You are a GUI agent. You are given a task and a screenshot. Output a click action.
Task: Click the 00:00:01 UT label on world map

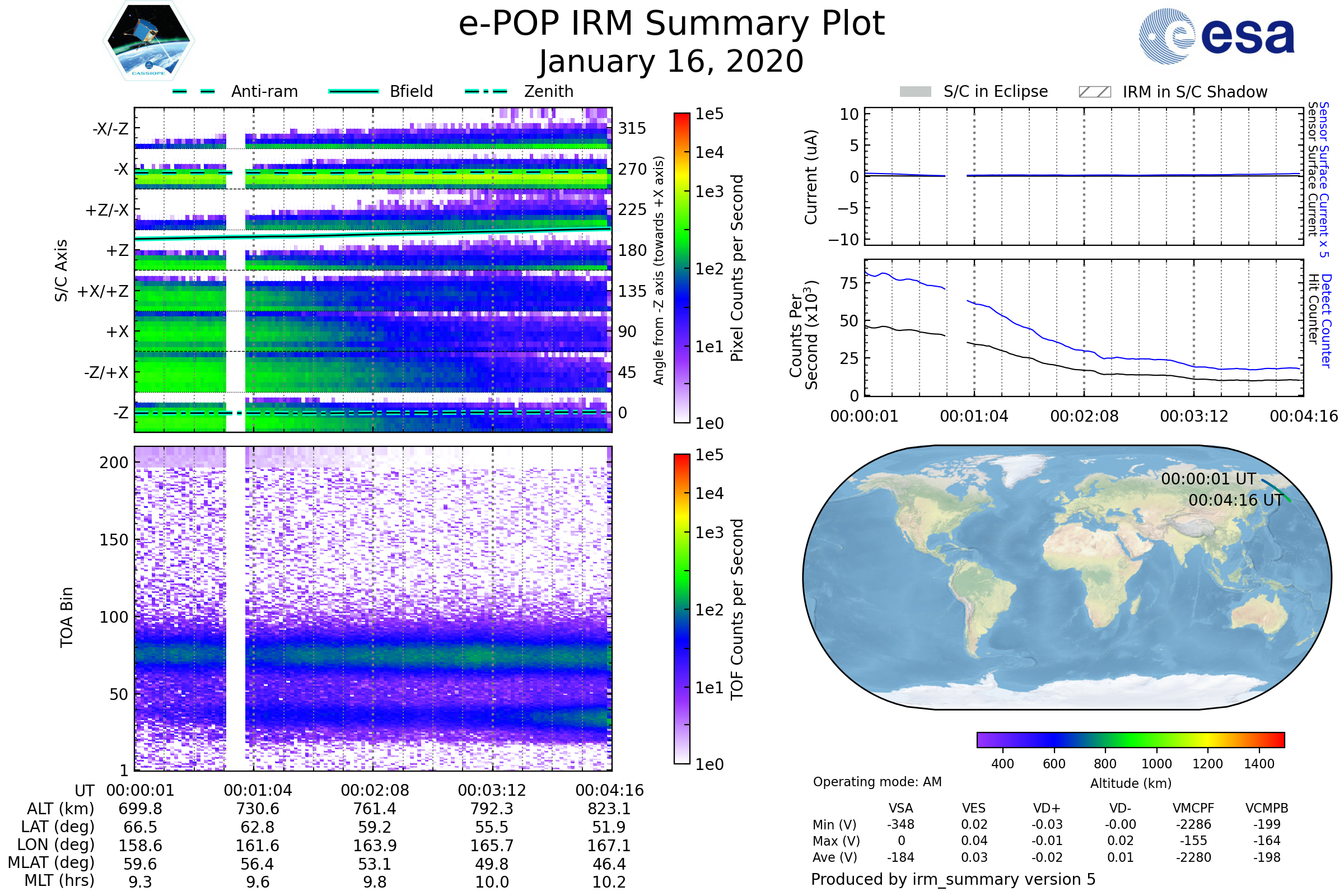(1208, 479)
